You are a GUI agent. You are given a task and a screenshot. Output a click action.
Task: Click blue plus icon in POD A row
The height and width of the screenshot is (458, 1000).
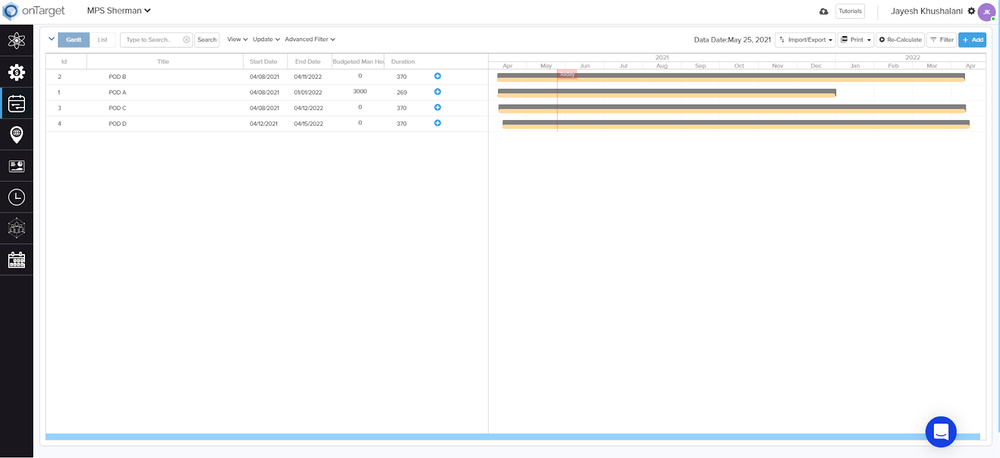click(438, 92)
